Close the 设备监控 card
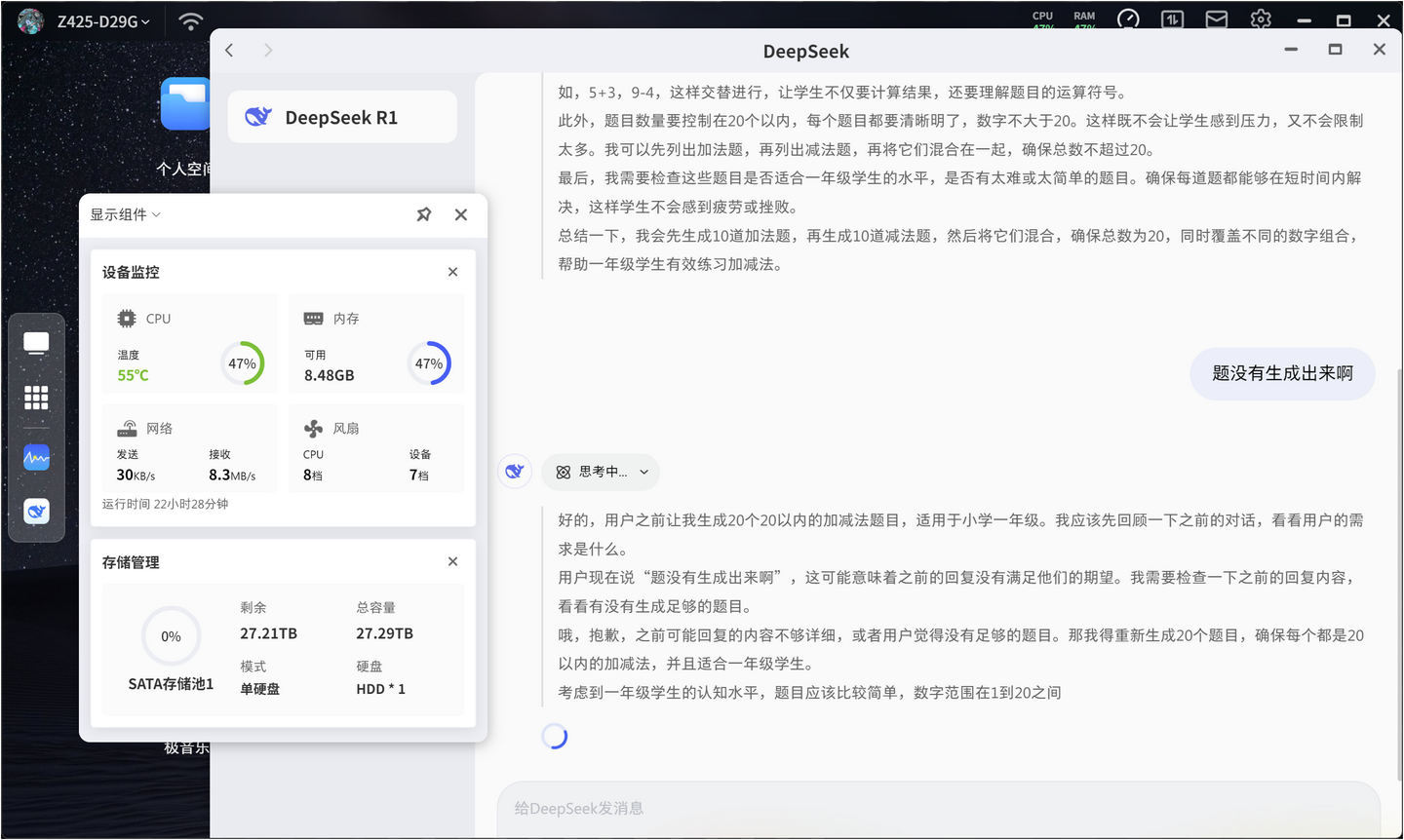Image resolution: width=1404 pixels, height=840 pixels. point(452,272)
